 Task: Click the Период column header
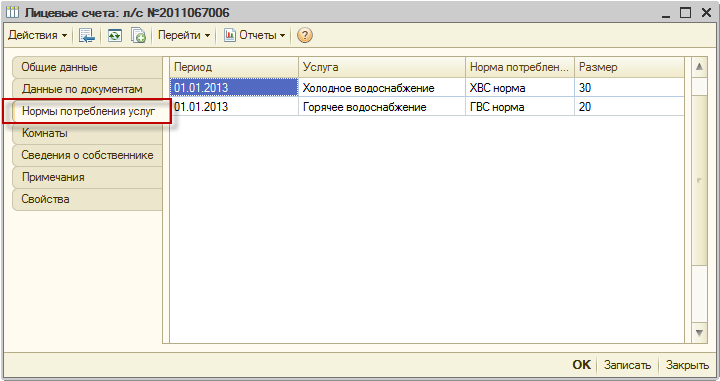click(234, 67)
